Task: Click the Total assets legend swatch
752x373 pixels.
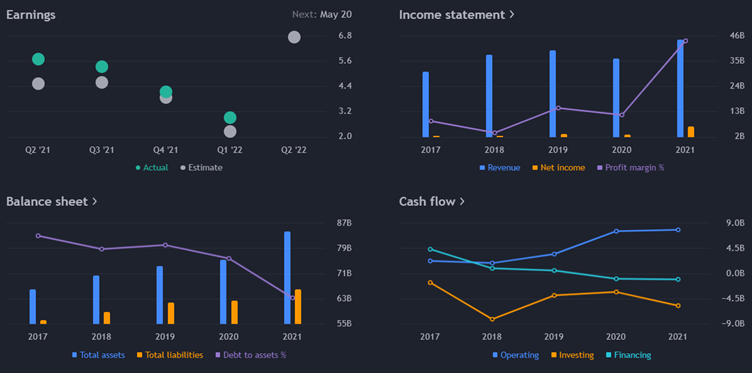Action: click(74, 355)
